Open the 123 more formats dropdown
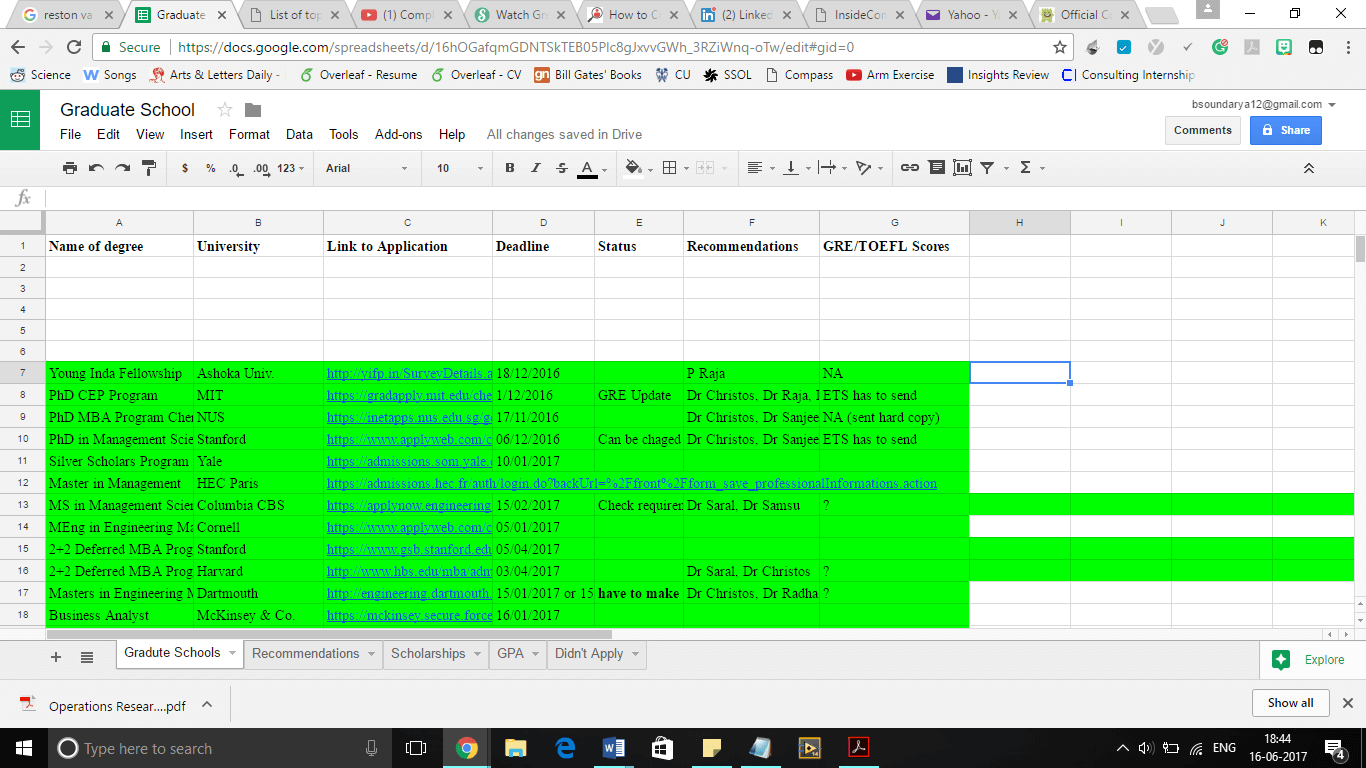The width and height of the screenshot is (1366, 768). point(291,168)
